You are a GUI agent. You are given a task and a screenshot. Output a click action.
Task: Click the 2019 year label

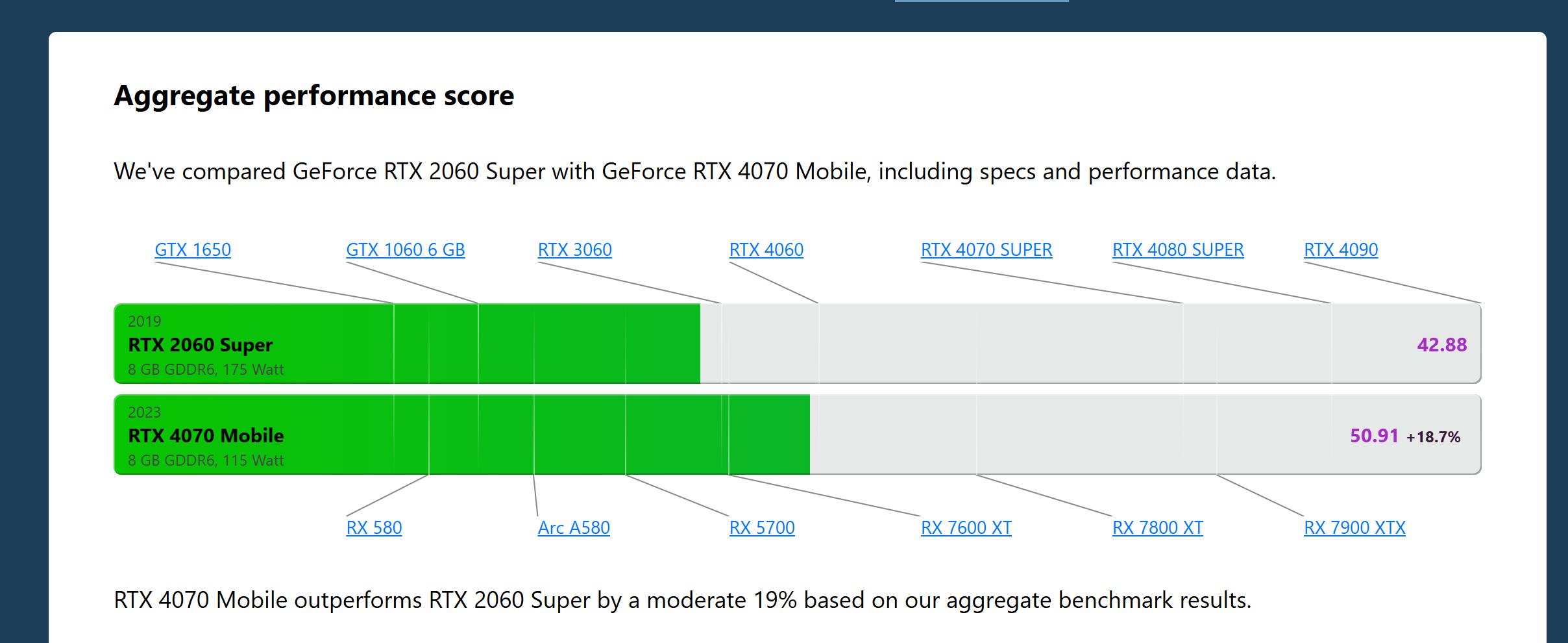[144, 321]
